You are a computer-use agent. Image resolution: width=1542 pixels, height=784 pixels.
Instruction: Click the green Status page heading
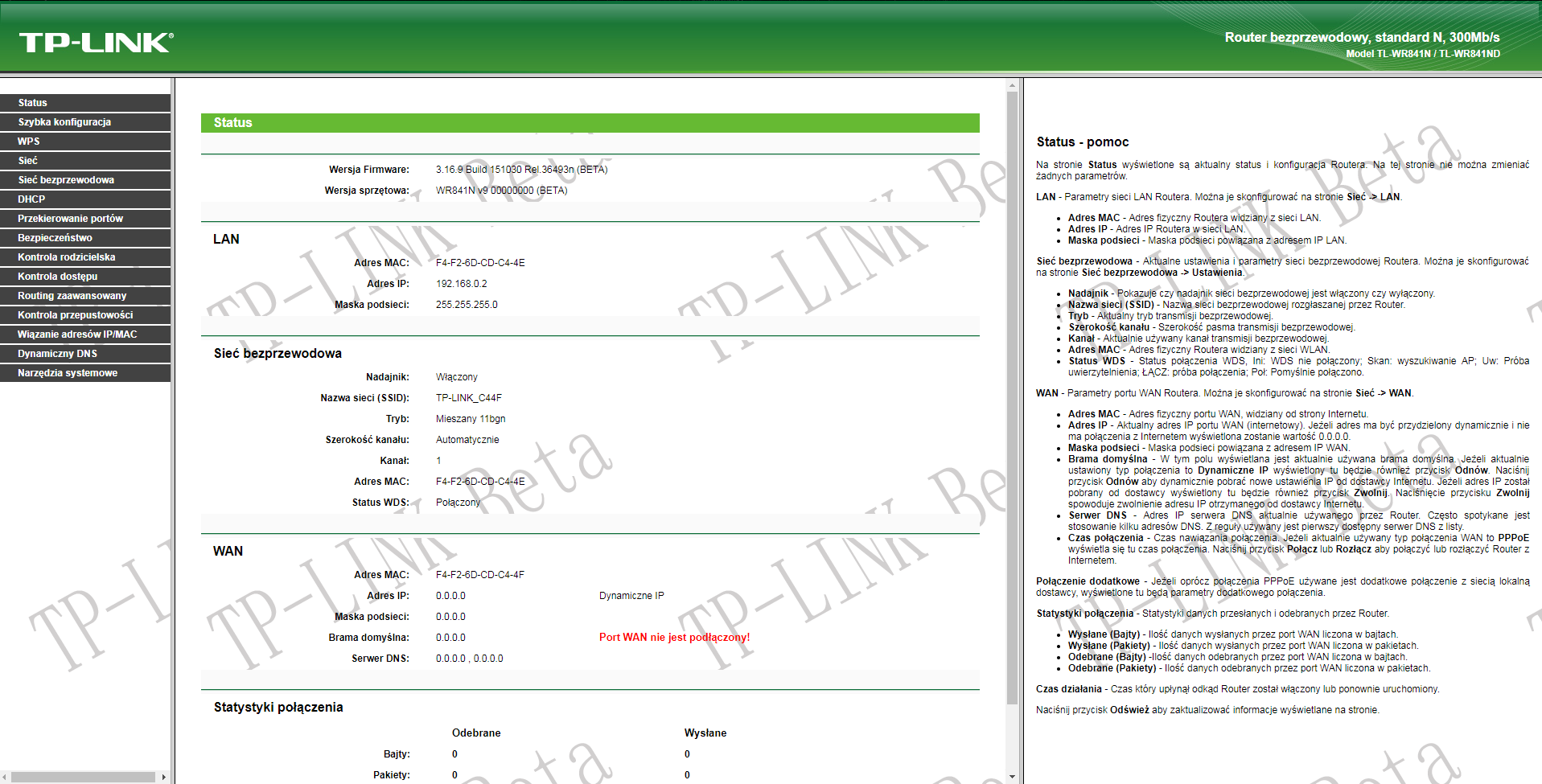590,123
